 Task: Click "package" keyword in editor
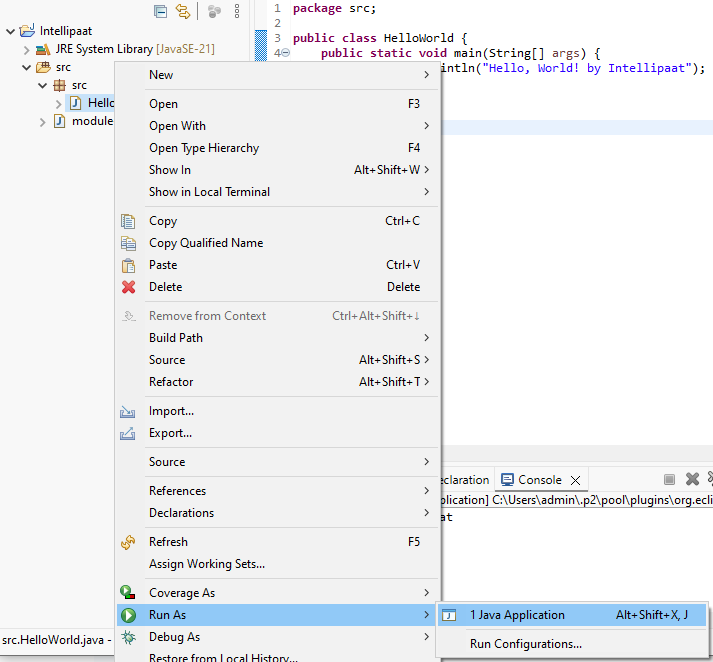click(x=317, y=8)
